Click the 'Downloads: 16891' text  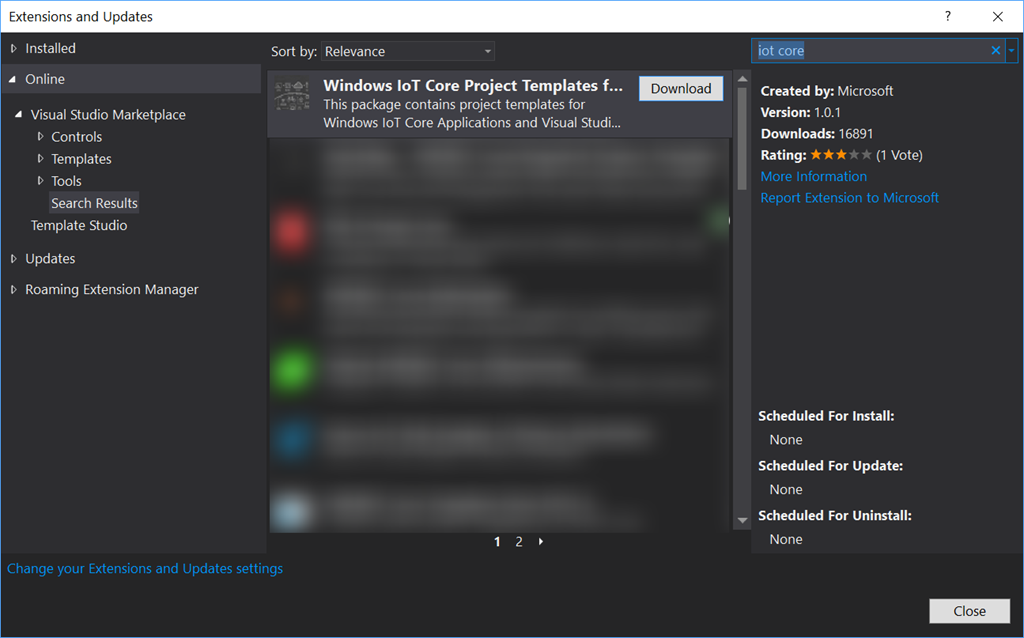point(817,134)
